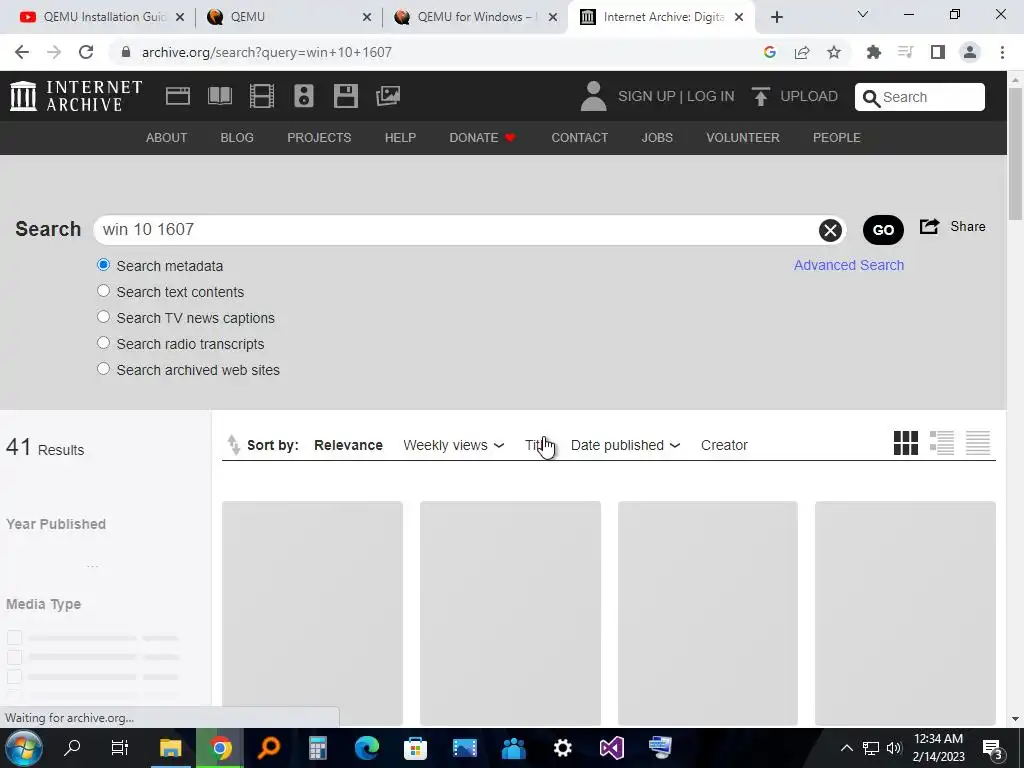This screenshot has height=768, width=1024.
Task: Reload the page
Action: pos(86,52)
